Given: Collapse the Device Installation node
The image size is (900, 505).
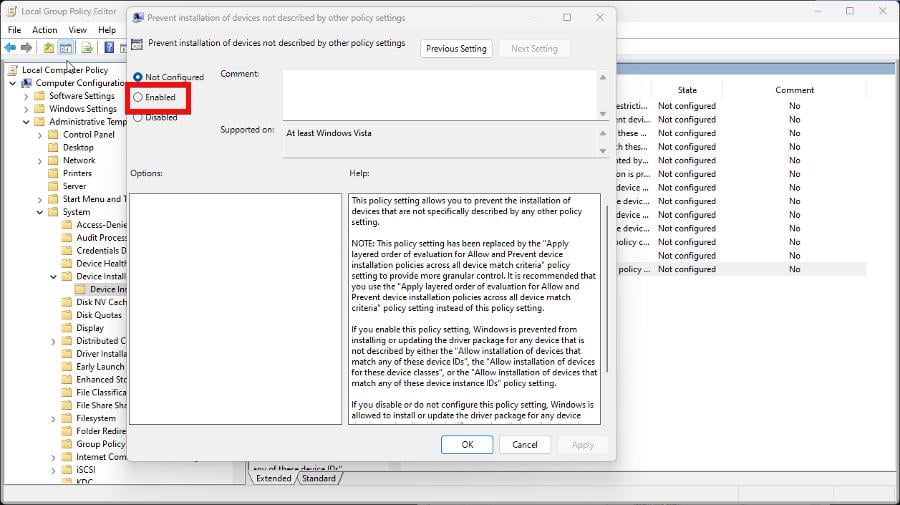Looking at the screenshot, I should [x=53, y=277].
